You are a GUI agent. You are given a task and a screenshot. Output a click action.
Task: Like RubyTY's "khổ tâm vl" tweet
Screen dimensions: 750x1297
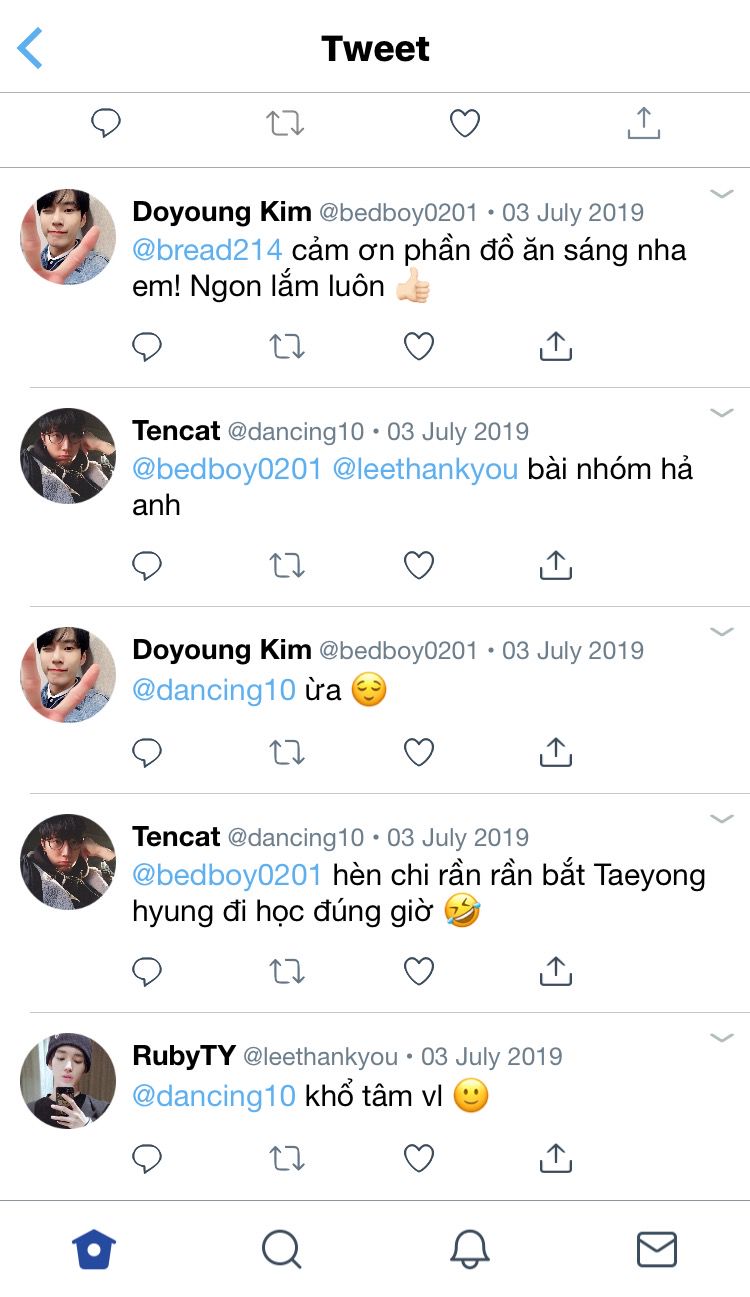pos(419,1158)
